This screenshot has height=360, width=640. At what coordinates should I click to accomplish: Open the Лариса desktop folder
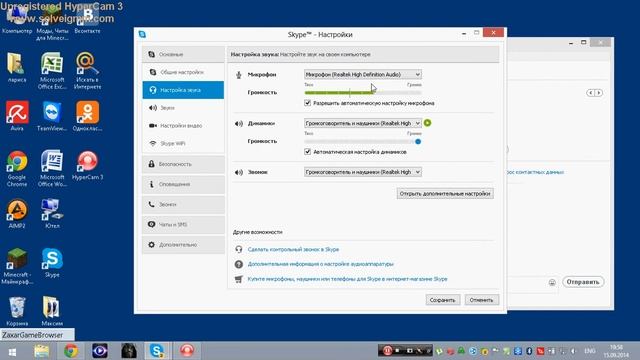(x=17, y=67)
